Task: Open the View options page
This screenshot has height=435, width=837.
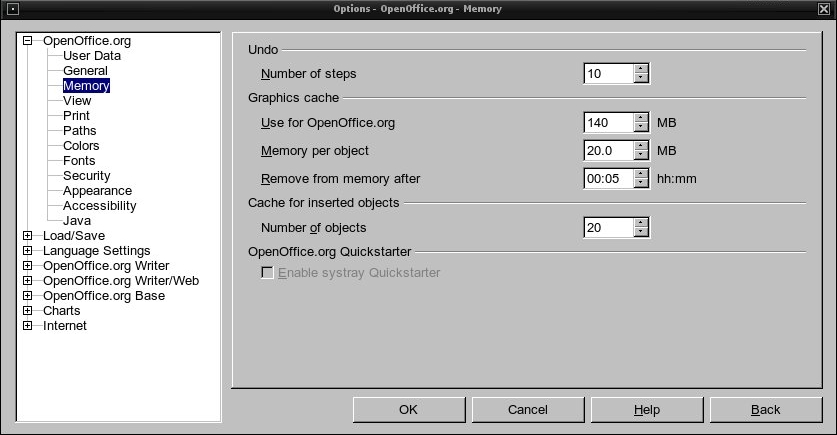Action: click(x=77, y=100)
